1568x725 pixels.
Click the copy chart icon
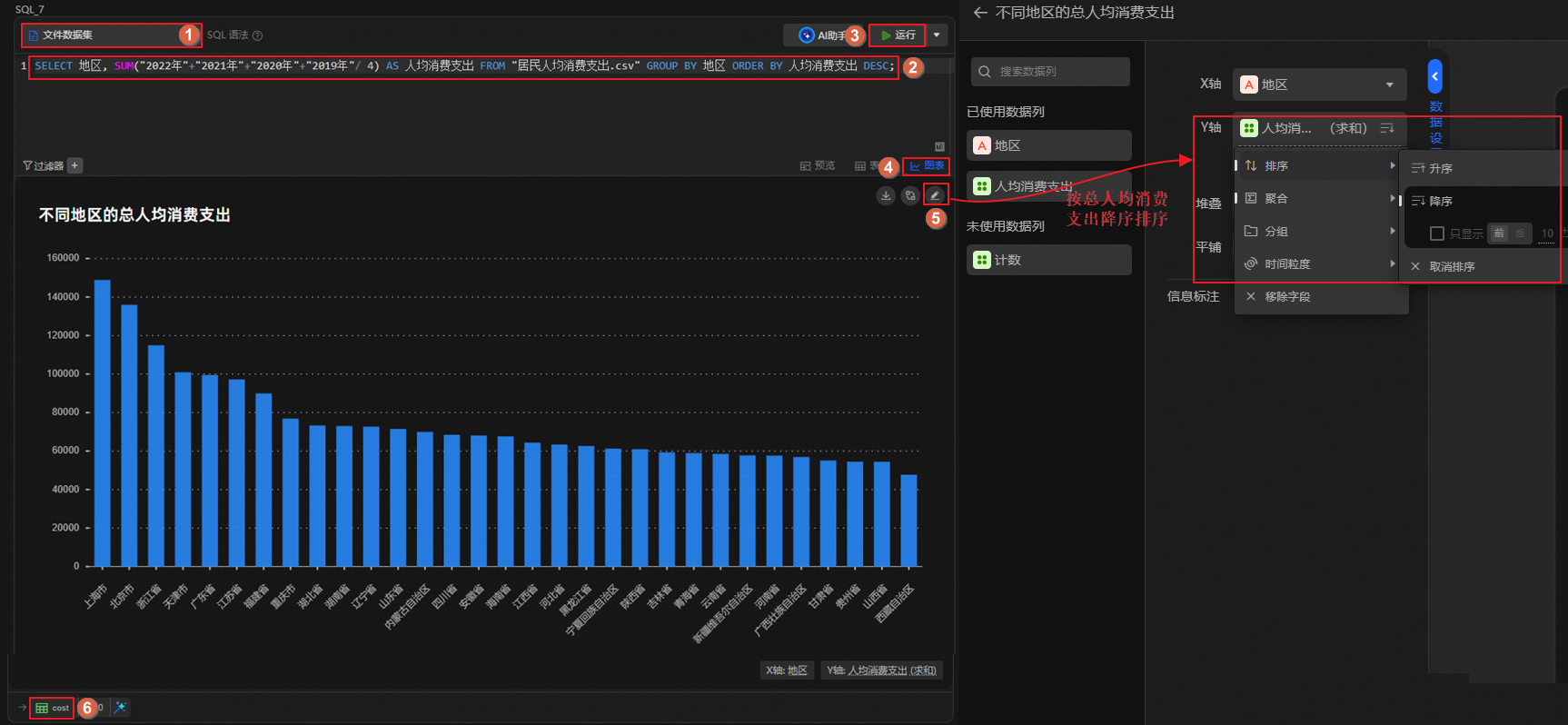tap(910, 195)
